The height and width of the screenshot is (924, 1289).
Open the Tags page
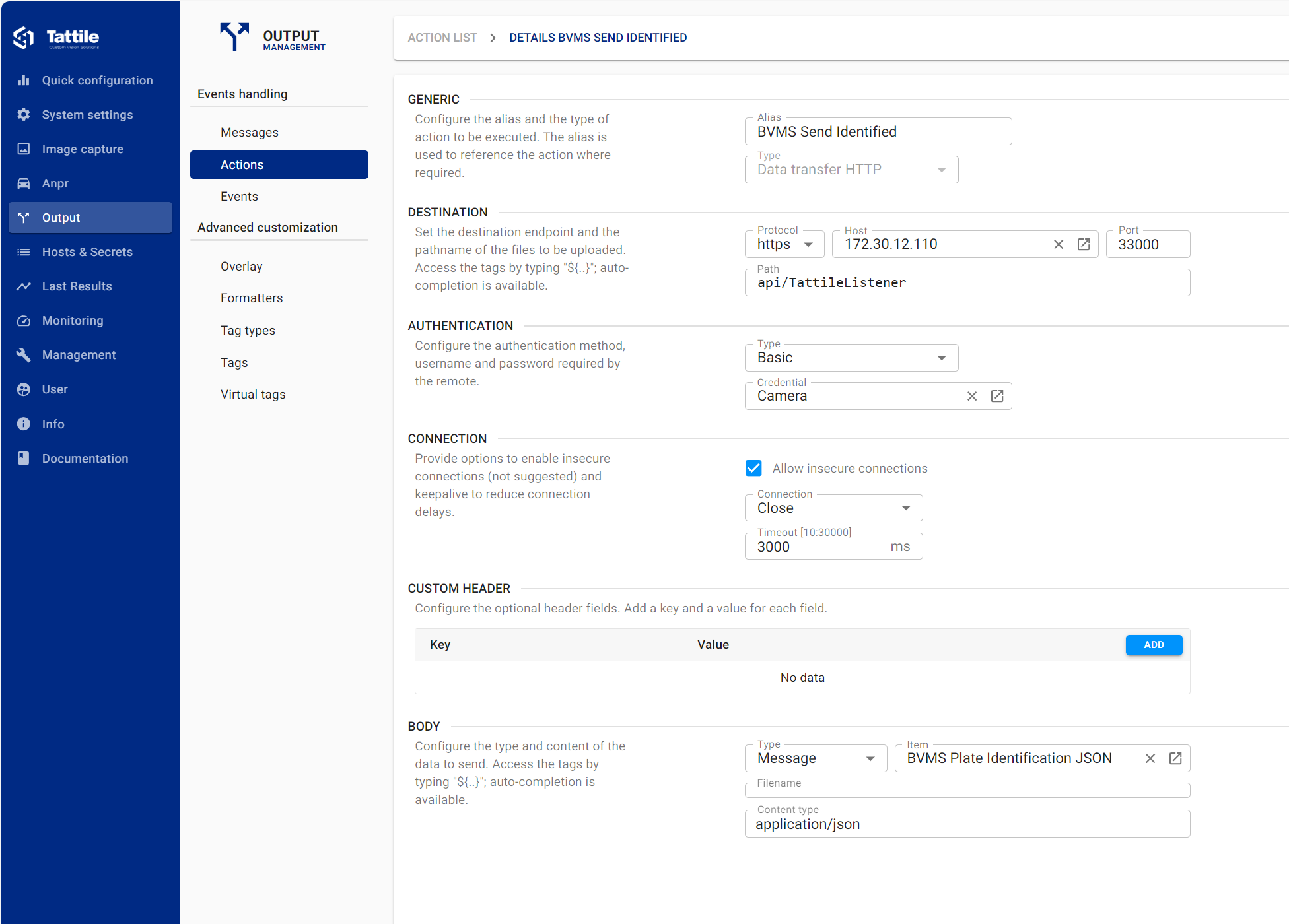click(279, 363)
